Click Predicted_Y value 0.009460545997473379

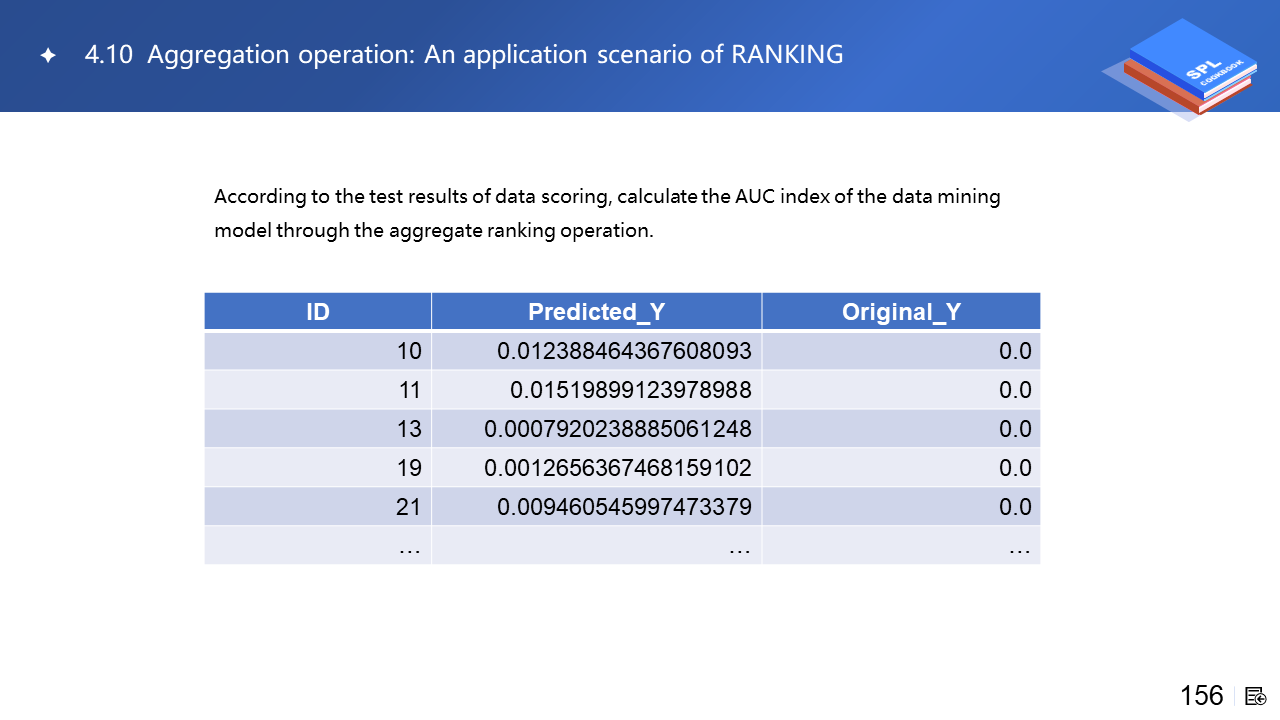click(624, 507)
